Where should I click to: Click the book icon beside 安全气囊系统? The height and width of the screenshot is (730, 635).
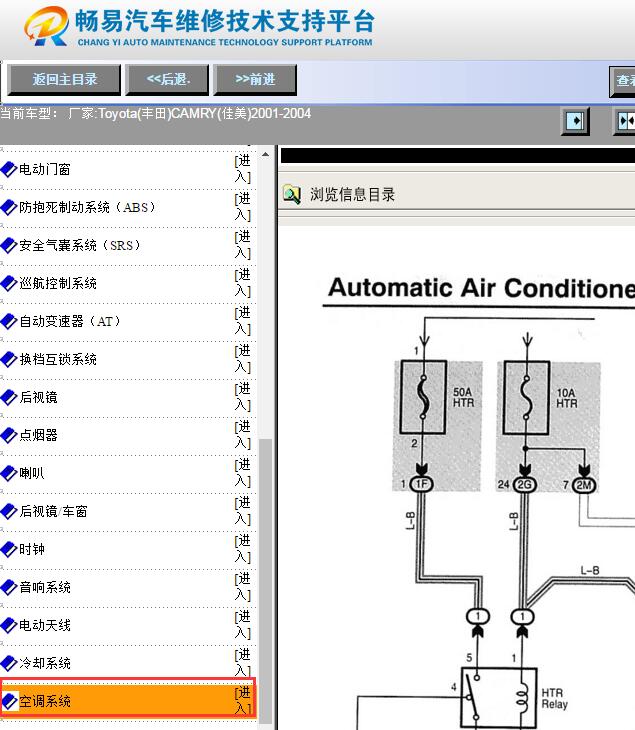(x=9, y=245)
